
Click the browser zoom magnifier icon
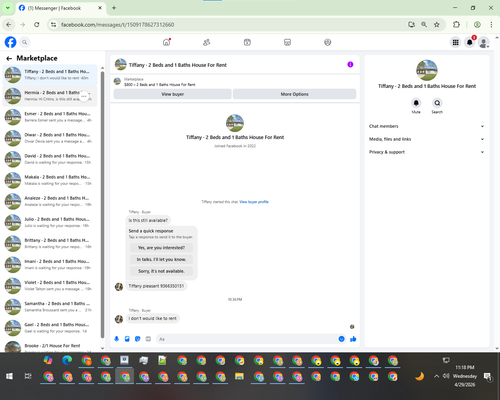[x=424, y=25]
